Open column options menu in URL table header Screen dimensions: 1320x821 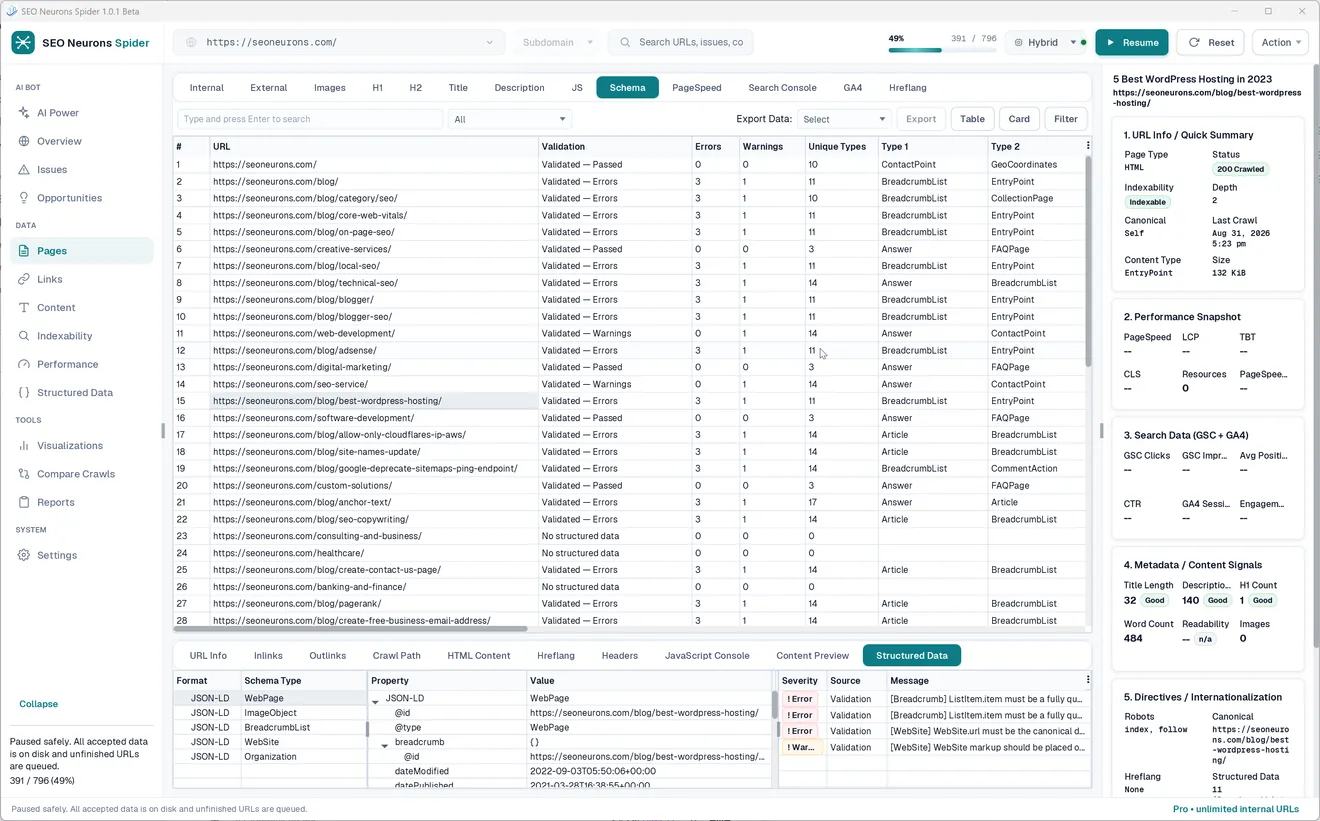point(1087,146)
